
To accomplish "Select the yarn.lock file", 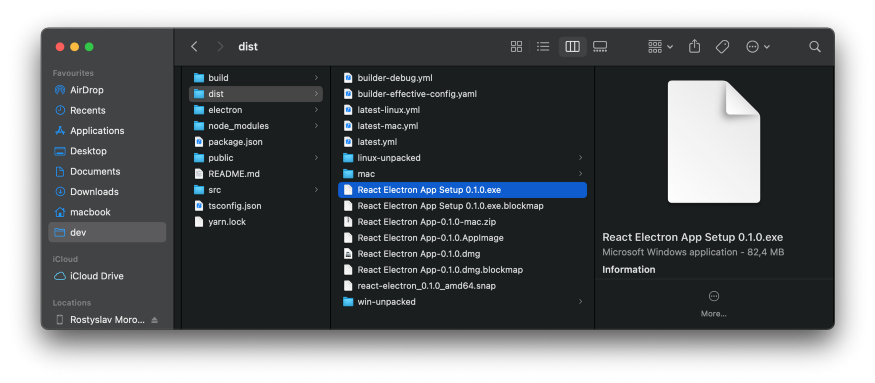I will point(256,222).
